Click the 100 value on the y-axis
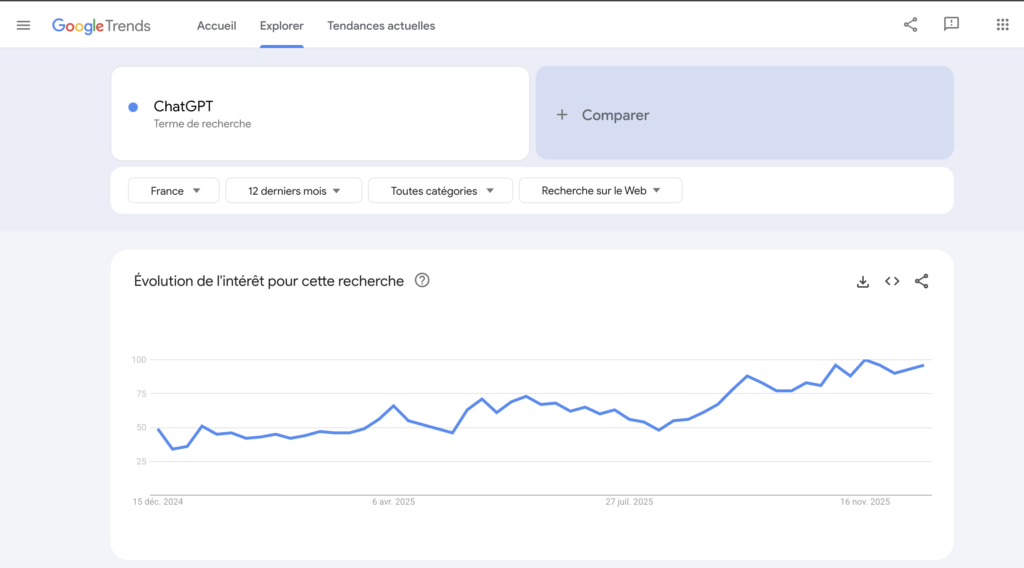The height and width of the screenshot is (568, 1024). coord(139,360)
